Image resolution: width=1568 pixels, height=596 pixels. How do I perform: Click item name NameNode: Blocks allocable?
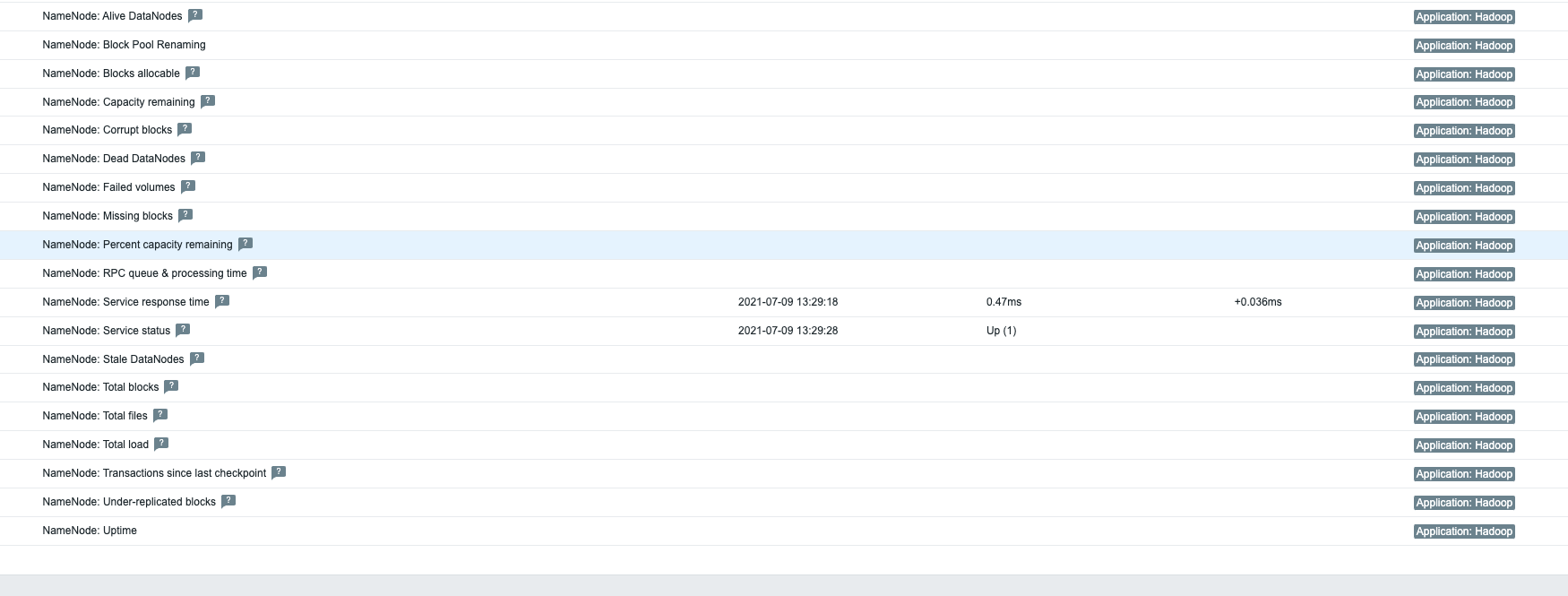pos(111,73)
